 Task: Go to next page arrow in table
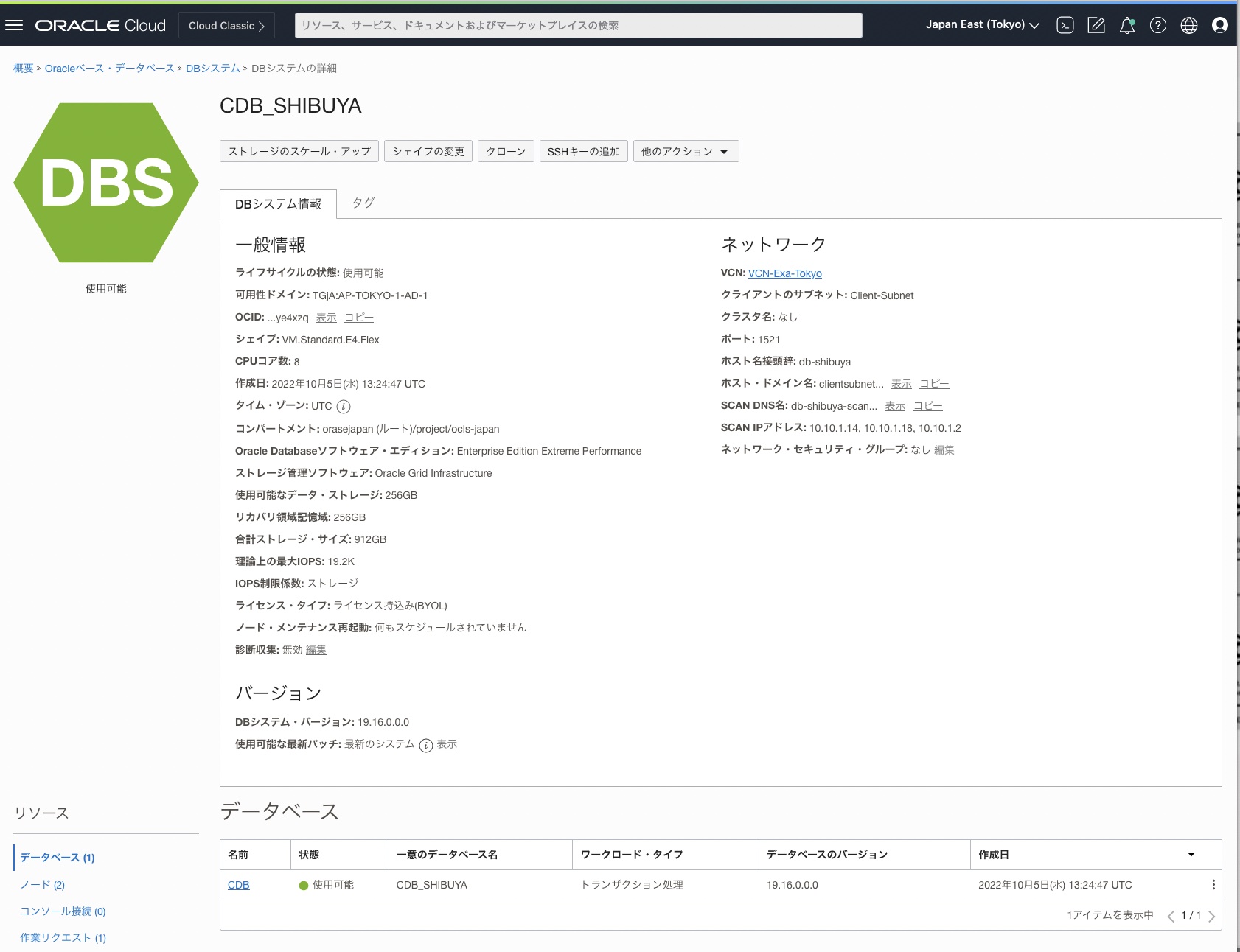click(1211, 916)
